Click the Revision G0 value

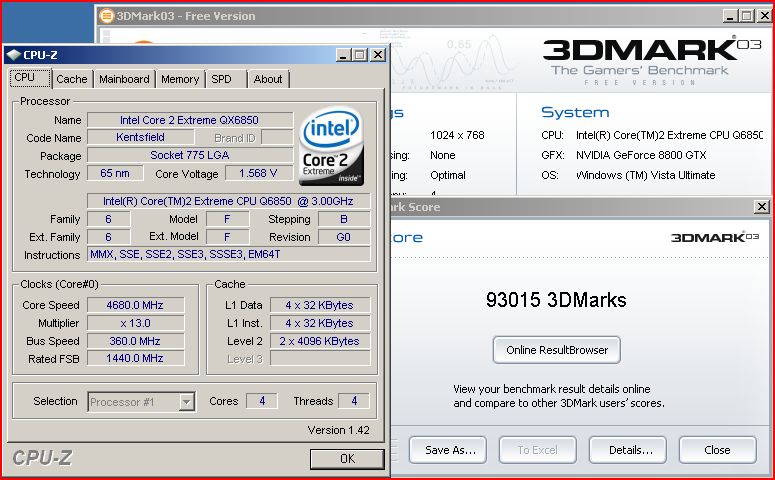pyautogui.click(x=344, y=237)
